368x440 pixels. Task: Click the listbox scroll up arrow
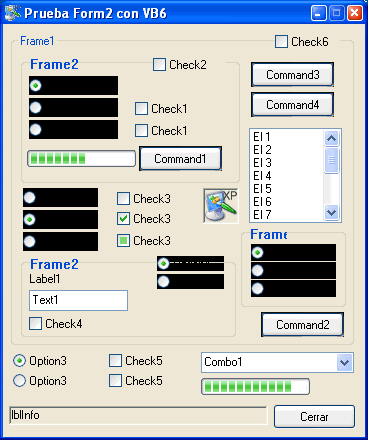tap(331, 138)
